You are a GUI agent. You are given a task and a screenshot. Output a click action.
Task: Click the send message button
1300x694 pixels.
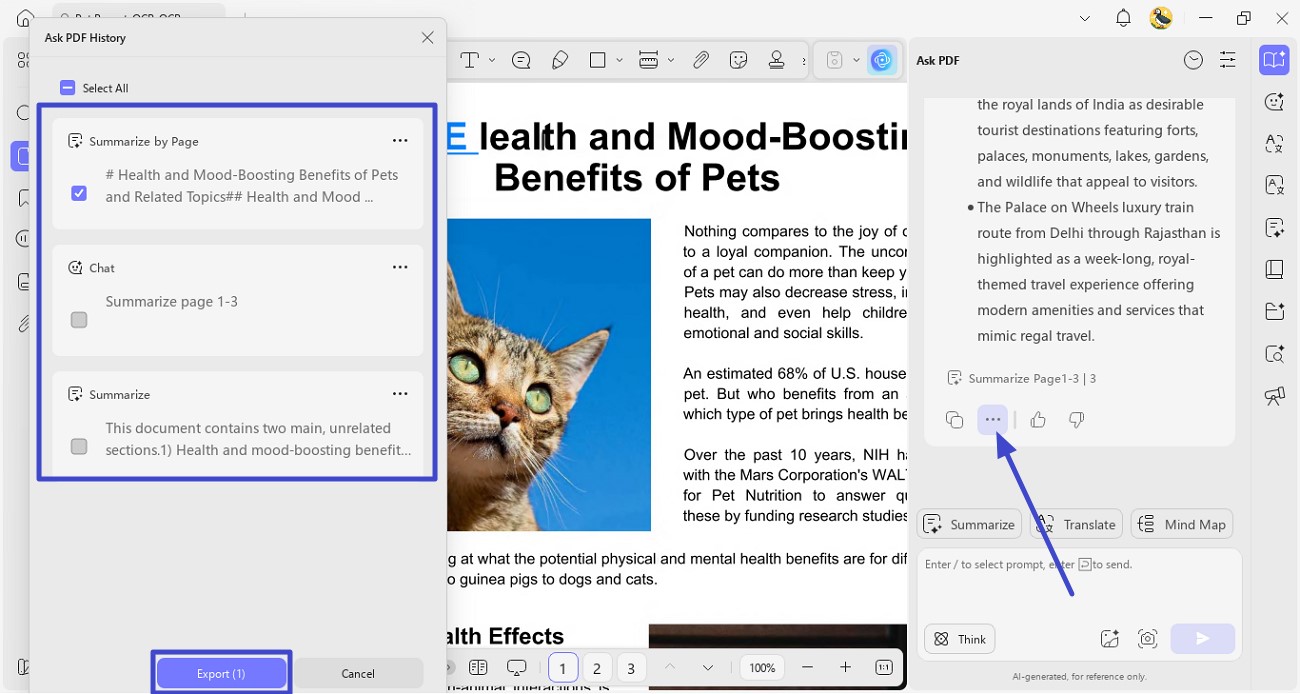pyautogui.click(x=1203, y=639)
